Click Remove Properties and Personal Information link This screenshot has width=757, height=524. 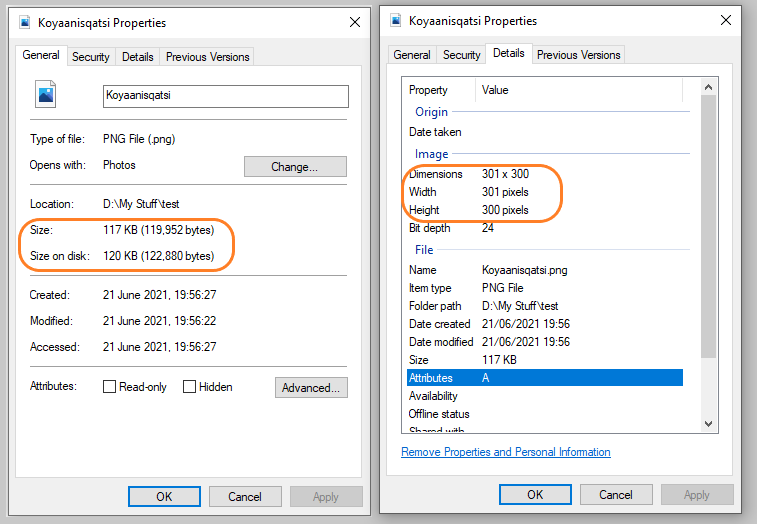pos(505,452)
